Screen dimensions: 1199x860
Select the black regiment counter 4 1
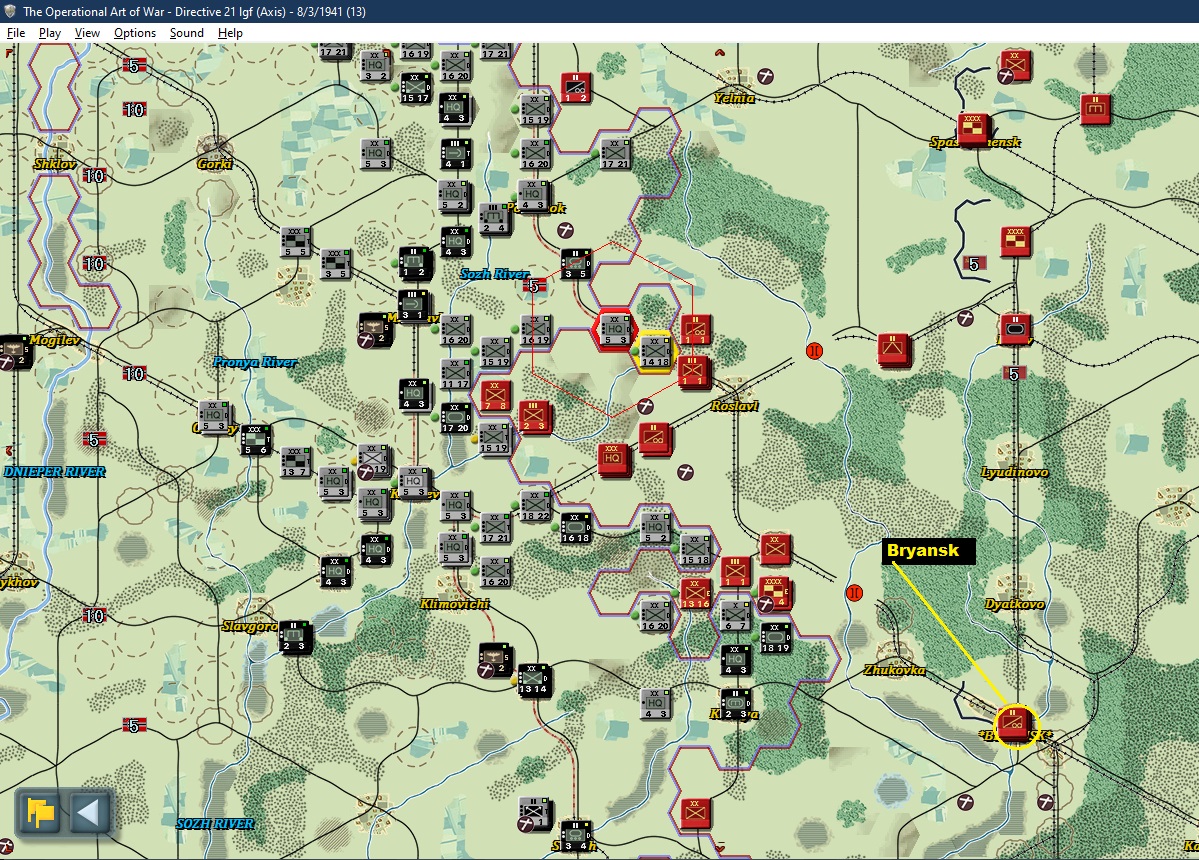click(456, 154)
